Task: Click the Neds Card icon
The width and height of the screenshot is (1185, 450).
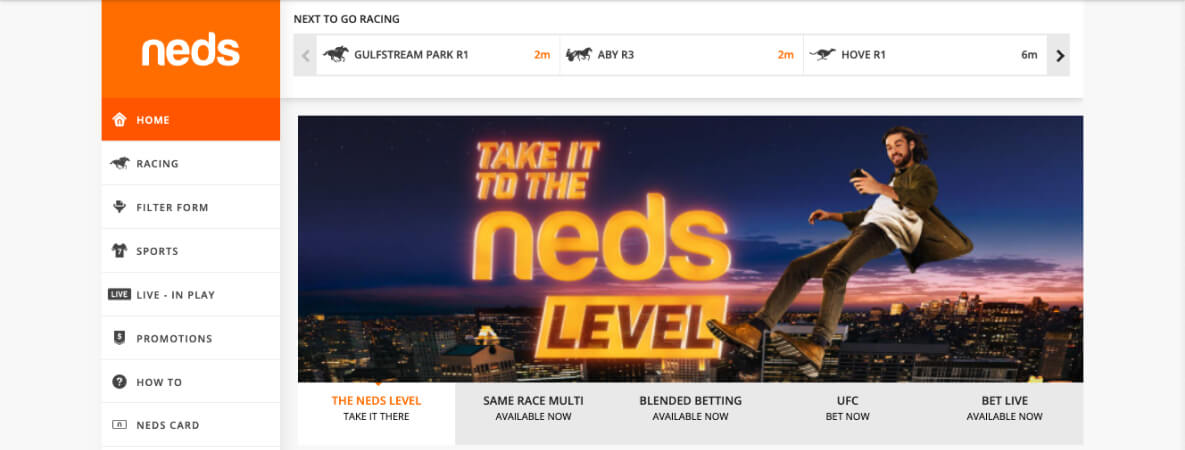Action: pos(119,425)
